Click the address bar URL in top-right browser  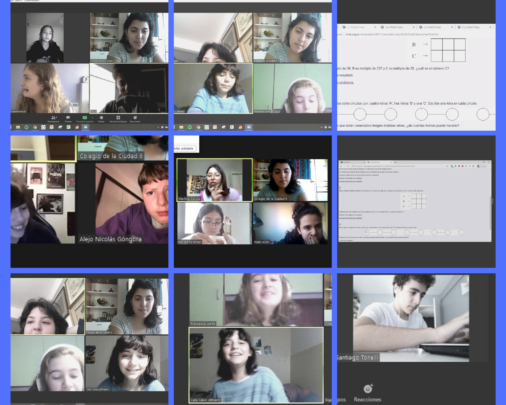[x=392, y=34]
